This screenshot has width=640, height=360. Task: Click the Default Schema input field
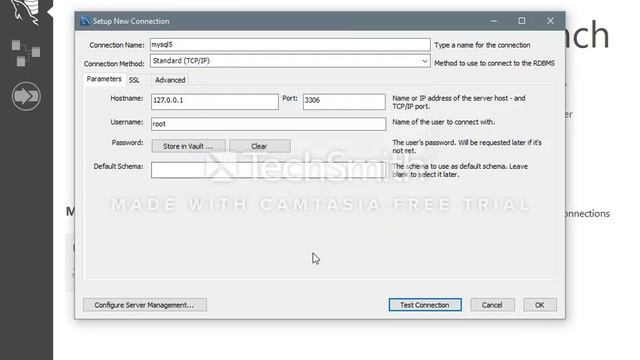269,170
